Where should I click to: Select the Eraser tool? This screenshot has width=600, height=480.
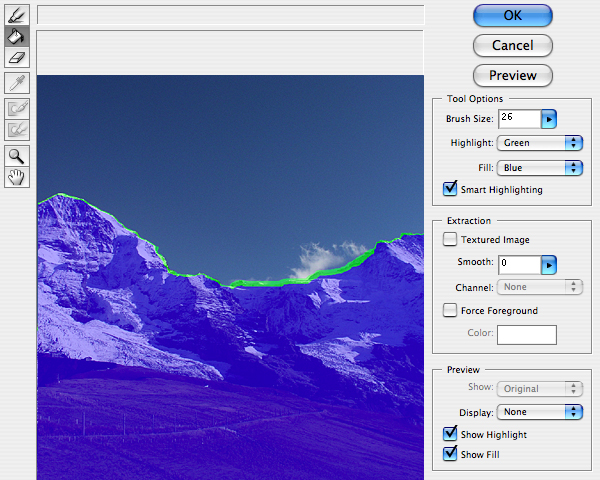coord(17,58)
